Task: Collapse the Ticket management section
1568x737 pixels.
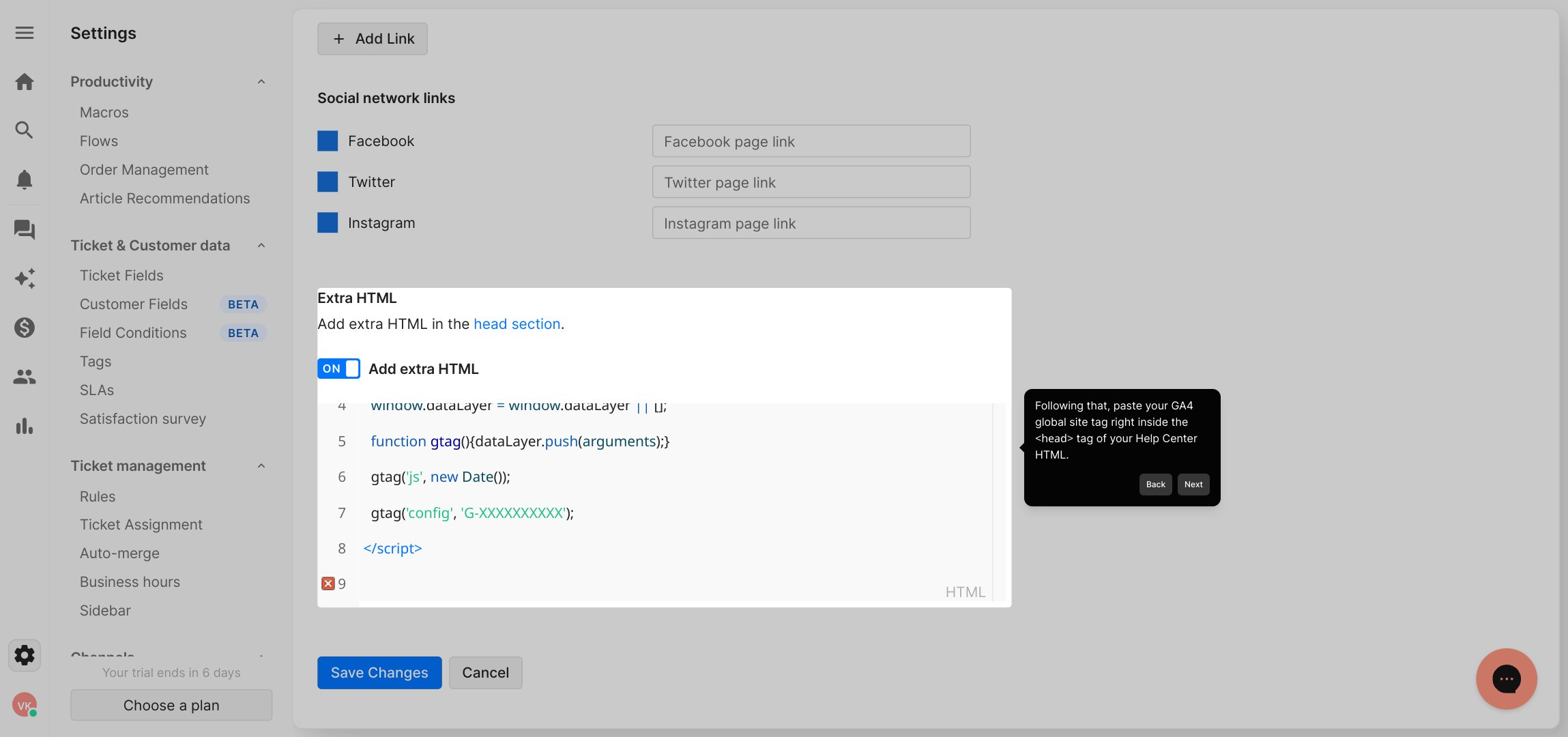Action: (x=261, y=466)
